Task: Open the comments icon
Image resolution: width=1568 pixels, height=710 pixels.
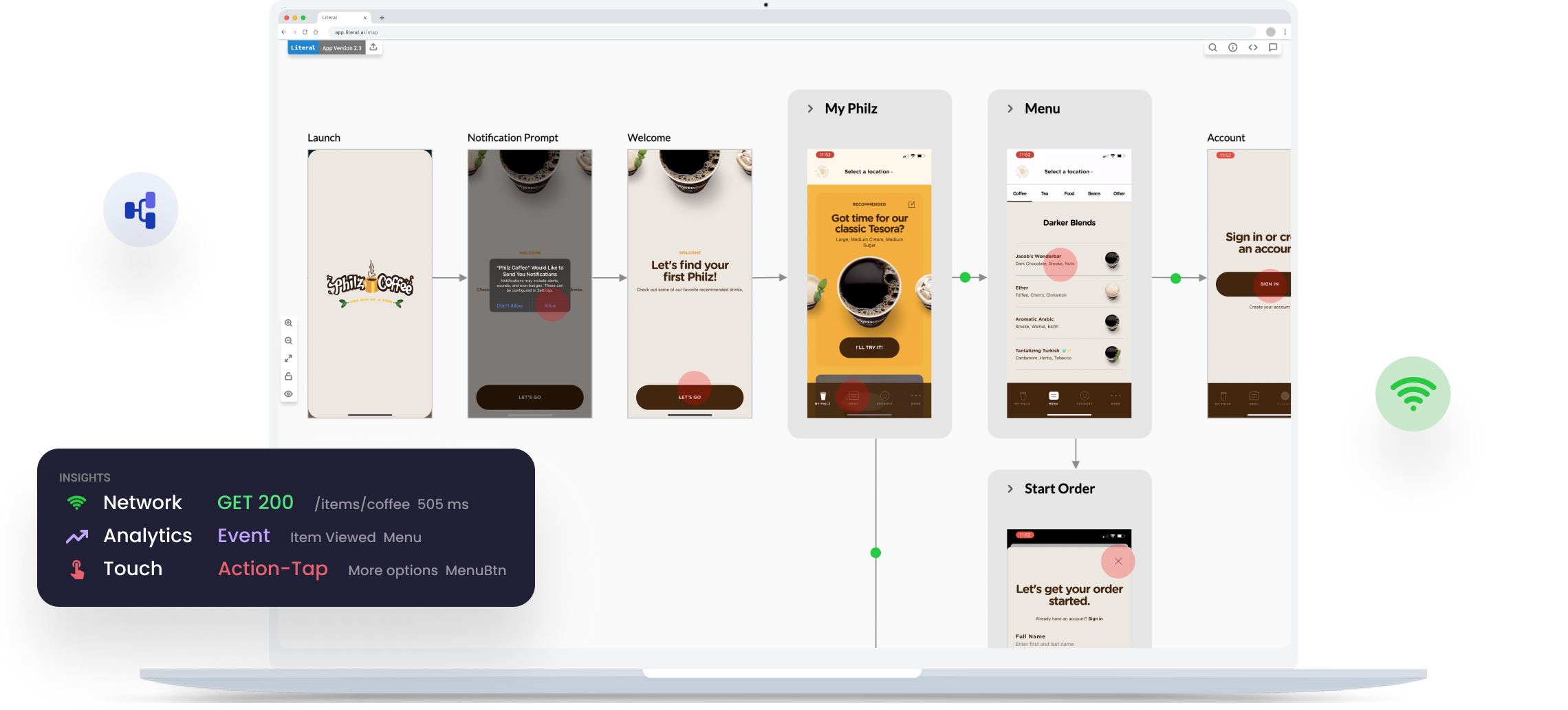Action: click(1273, 47)
